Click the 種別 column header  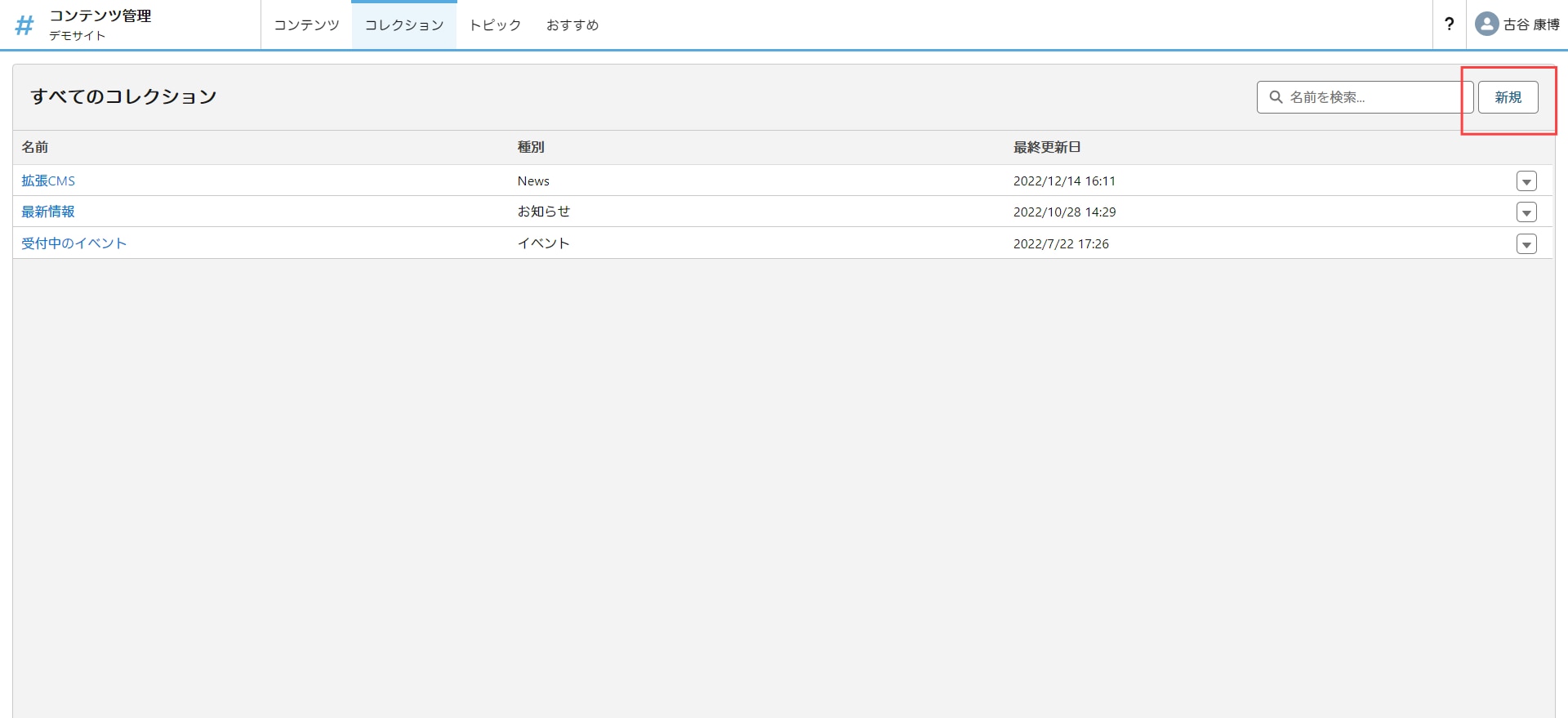coord(531,147)
